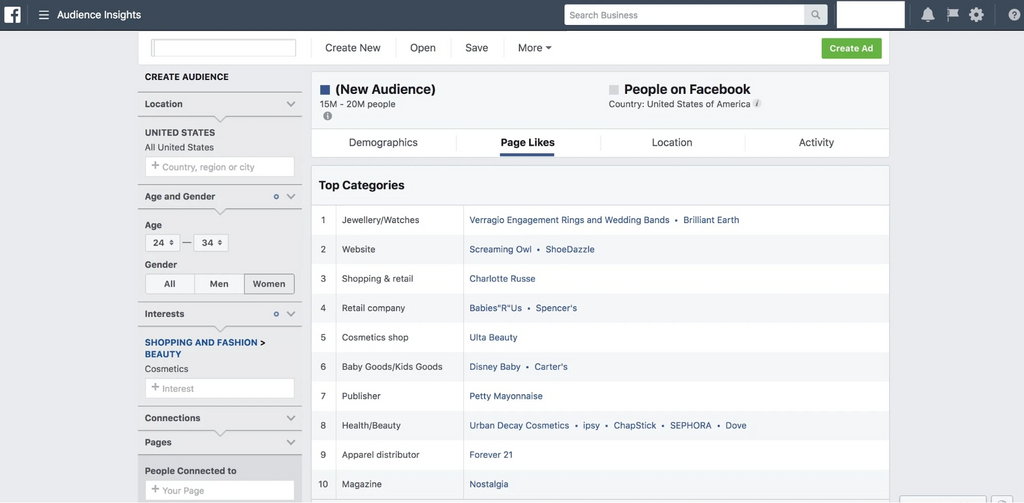Click the Country, region or city field

coord(220,167)
